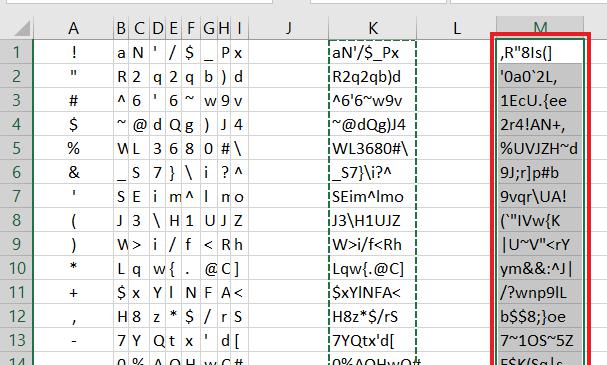The height and width of the screenshot is (365, 607).
Task: Select column C header
Action: coord(139,28)
